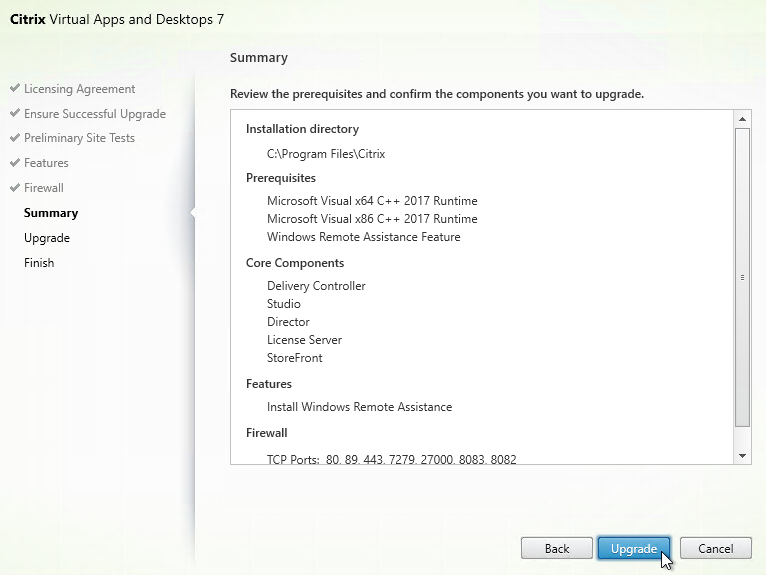Go back with the Back button
Image resolution: width=766 pixels, height=575 pixels.
[x=557, y=549]
